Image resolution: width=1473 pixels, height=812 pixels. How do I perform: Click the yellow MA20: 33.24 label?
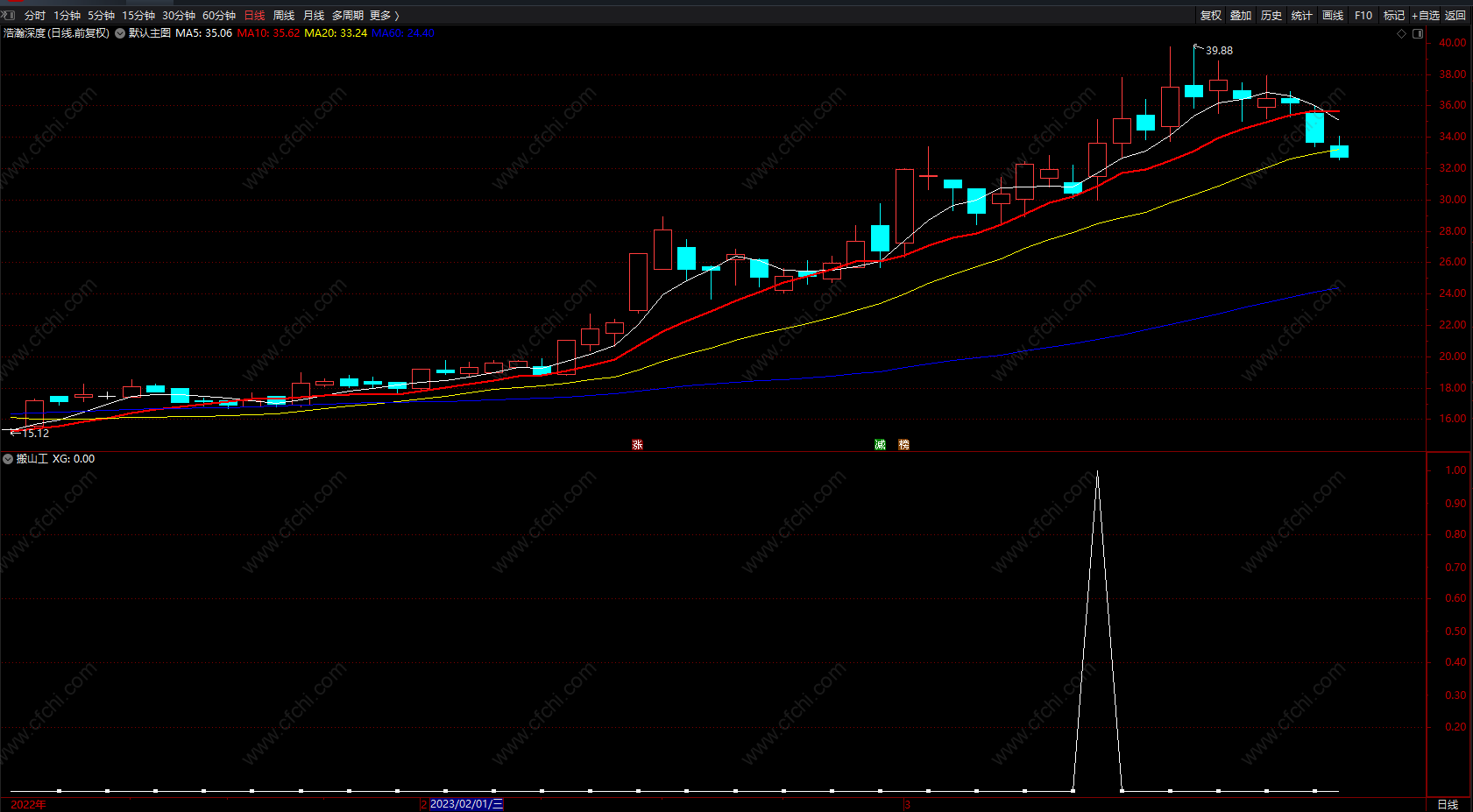336,33
